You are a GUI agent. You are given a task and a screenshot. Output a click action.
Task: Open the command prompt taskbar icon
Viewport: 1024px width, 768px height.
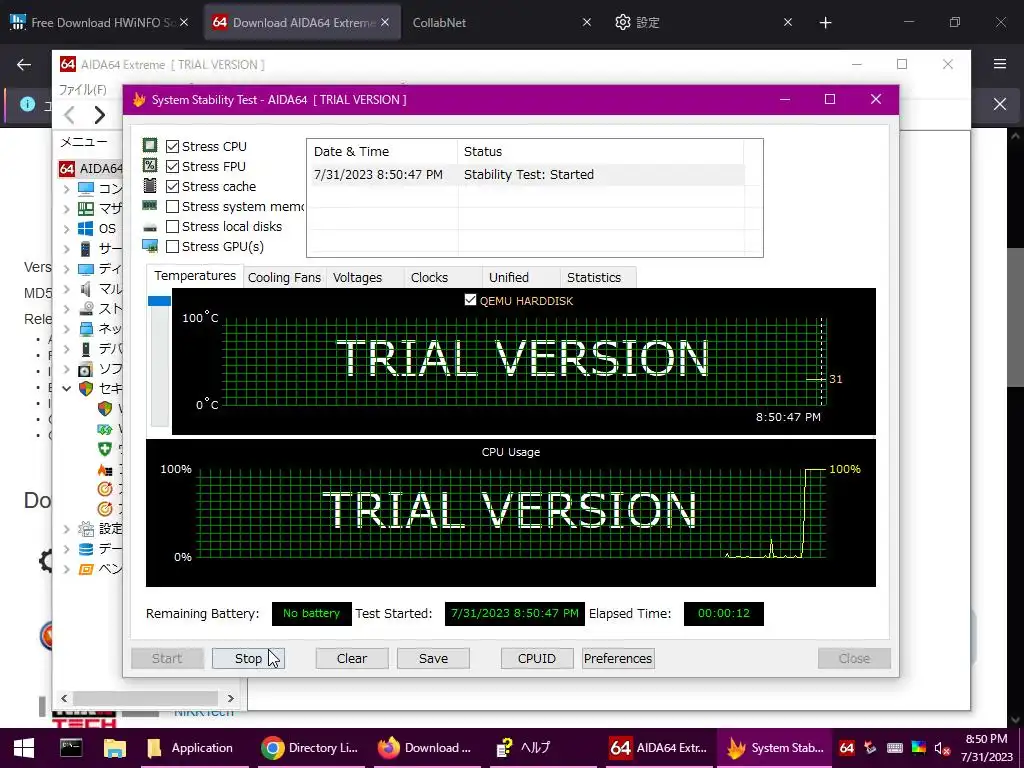click(71, 748)
